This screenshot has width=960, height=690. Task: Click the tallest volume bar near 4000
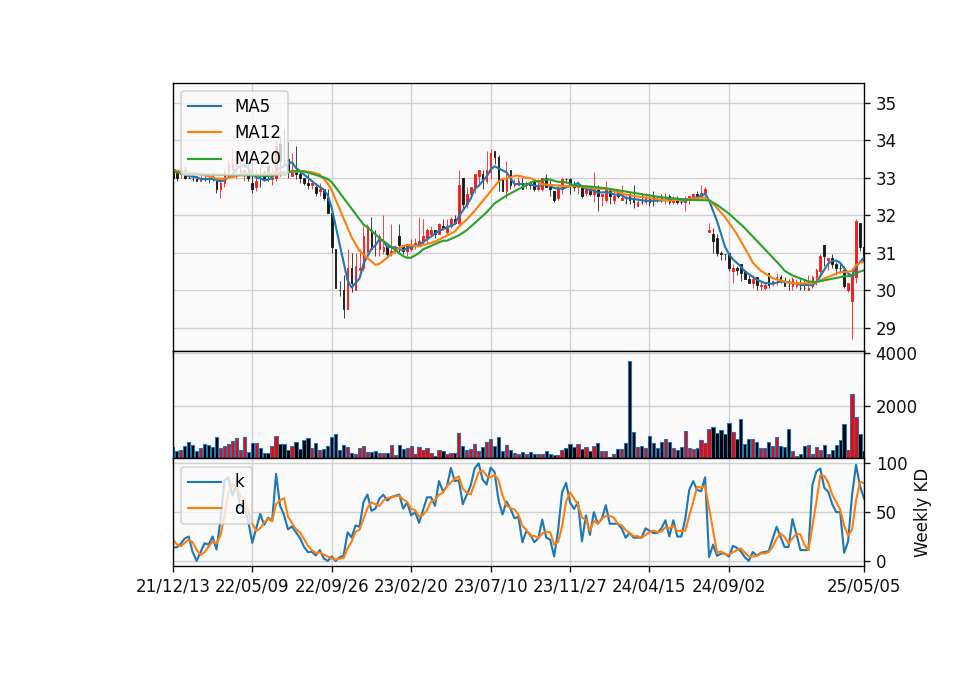pyautogui.click(x=629, y=410)
